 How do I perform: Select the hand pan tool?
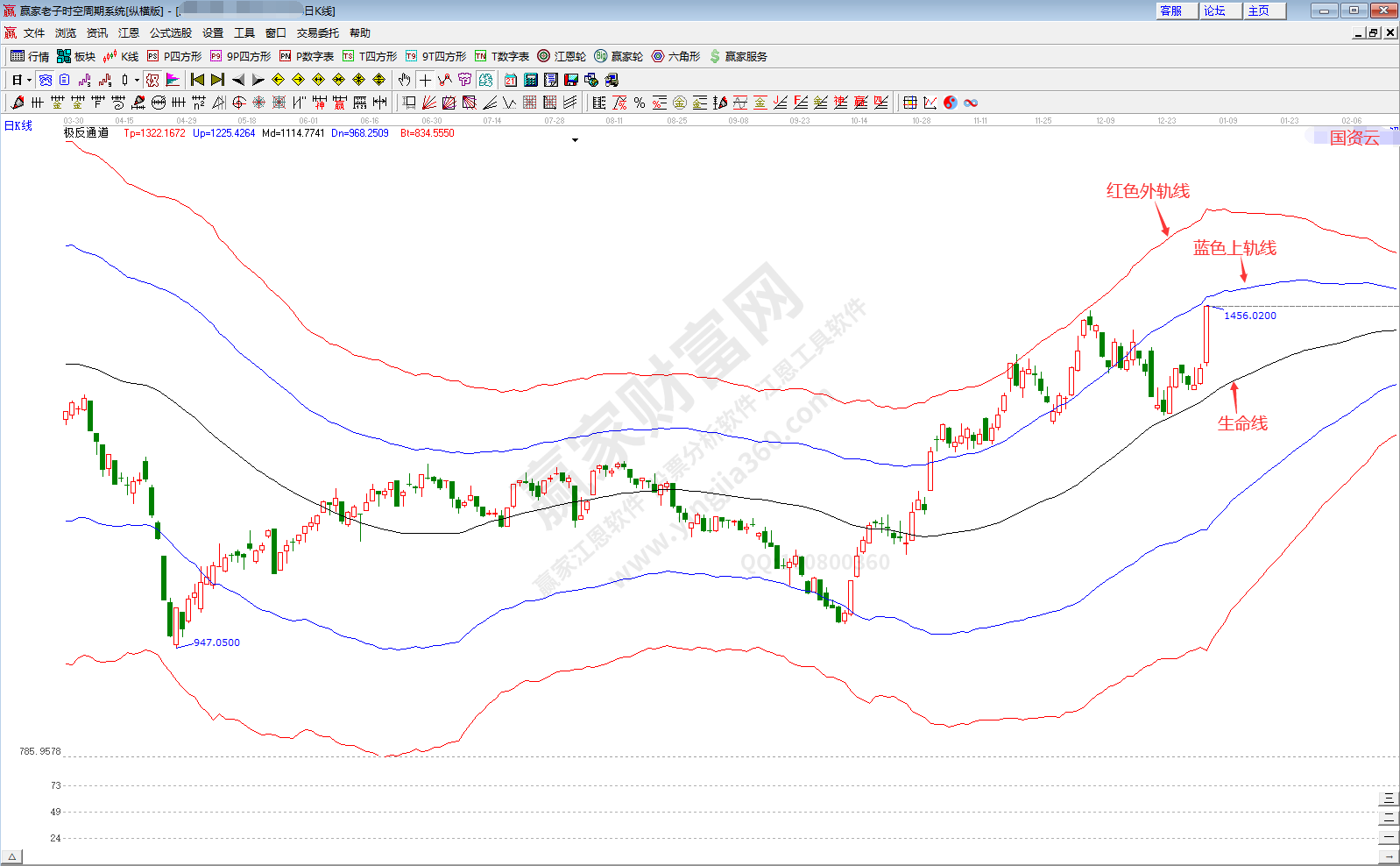click(404, 80)
